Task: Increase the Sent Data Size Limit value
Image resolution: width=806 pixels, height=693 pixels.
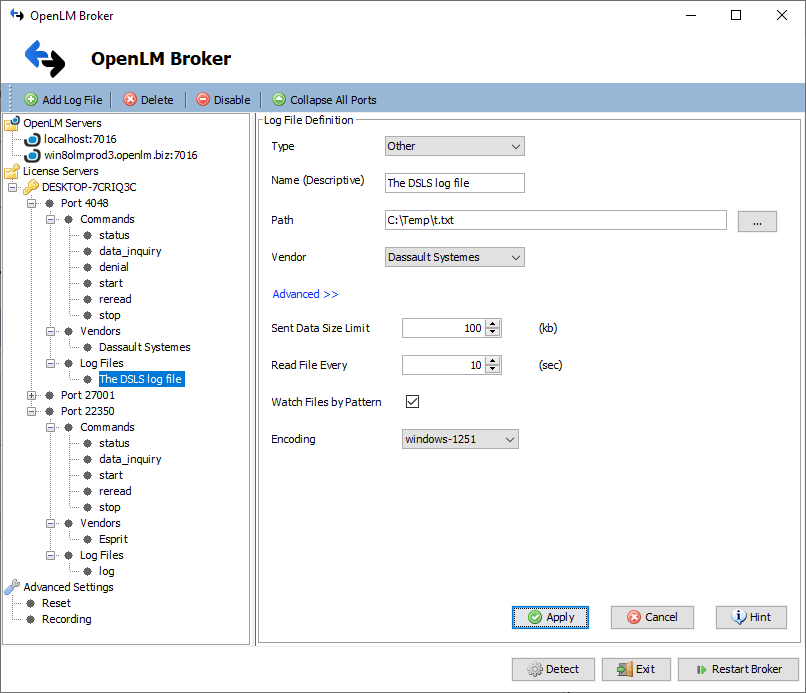Action: 492,324
